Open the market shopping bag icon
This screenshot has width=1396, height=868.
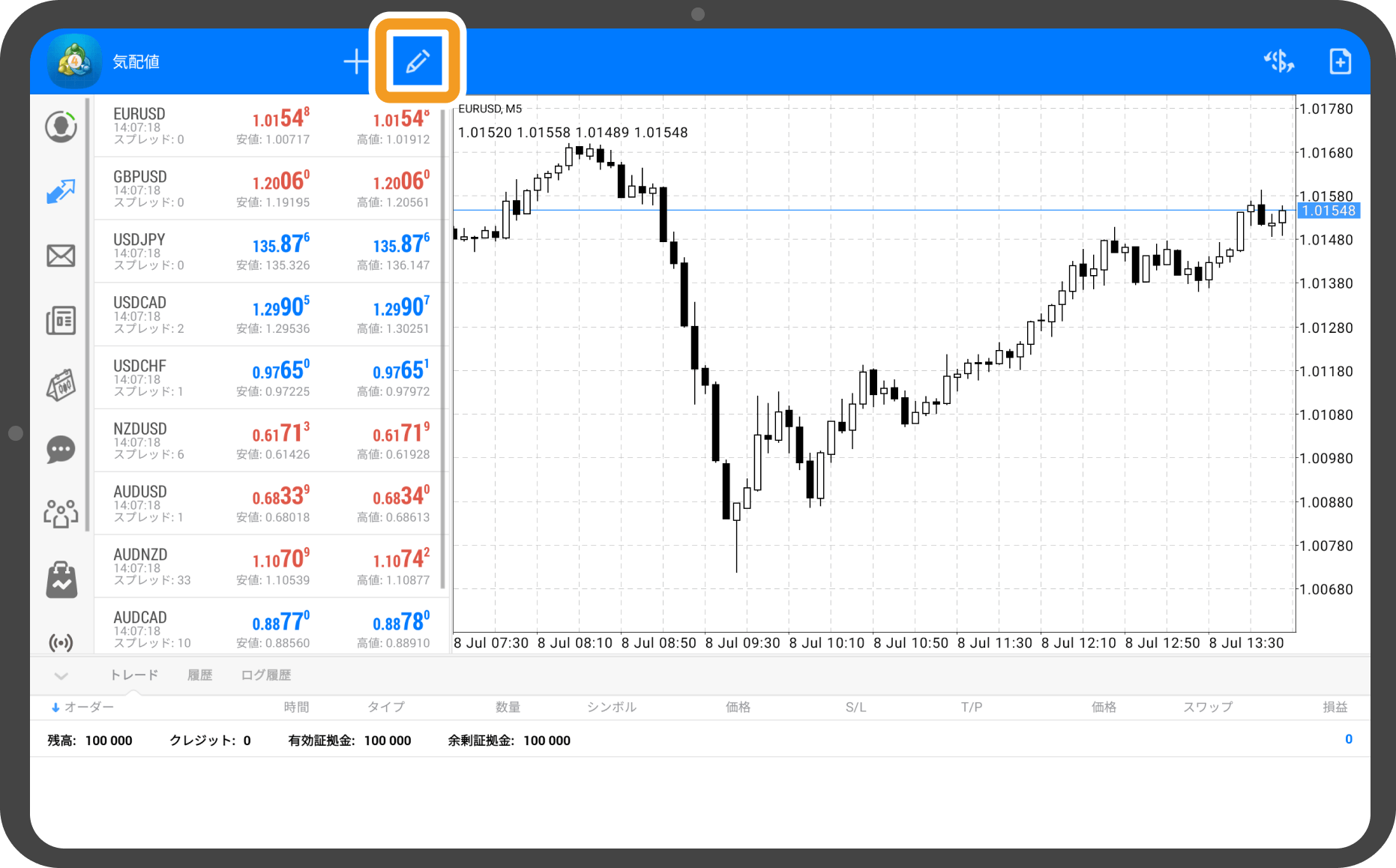click(x=61, y=579)
